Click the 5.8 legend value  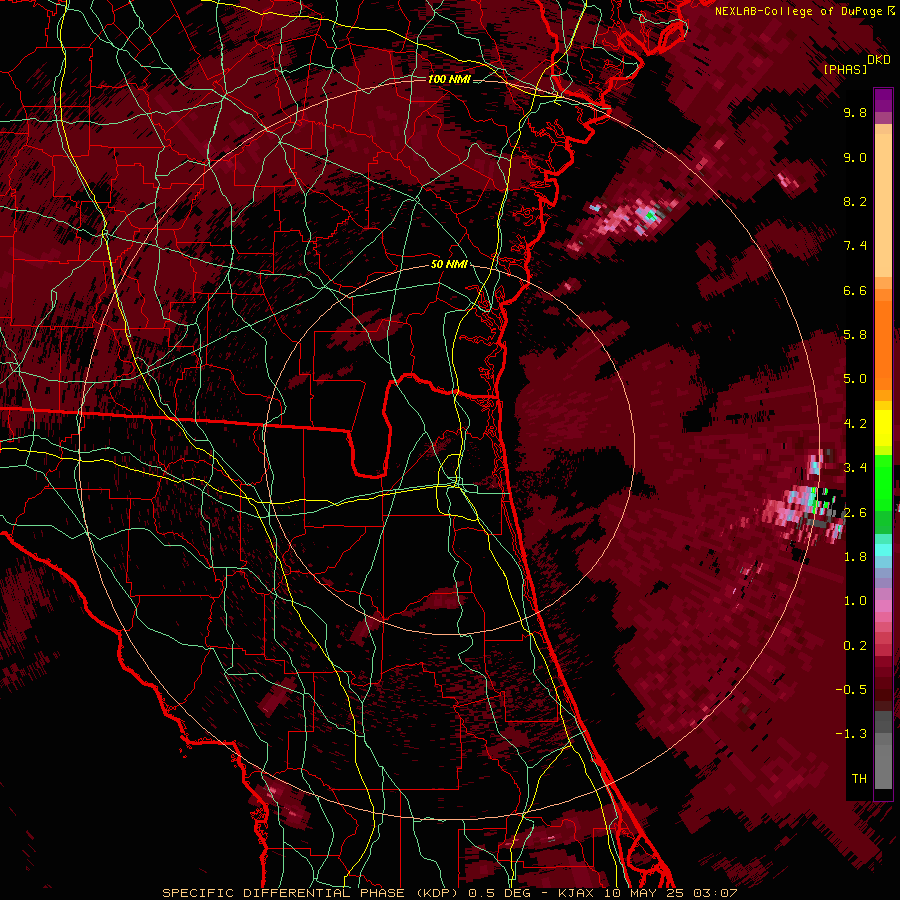855,335
